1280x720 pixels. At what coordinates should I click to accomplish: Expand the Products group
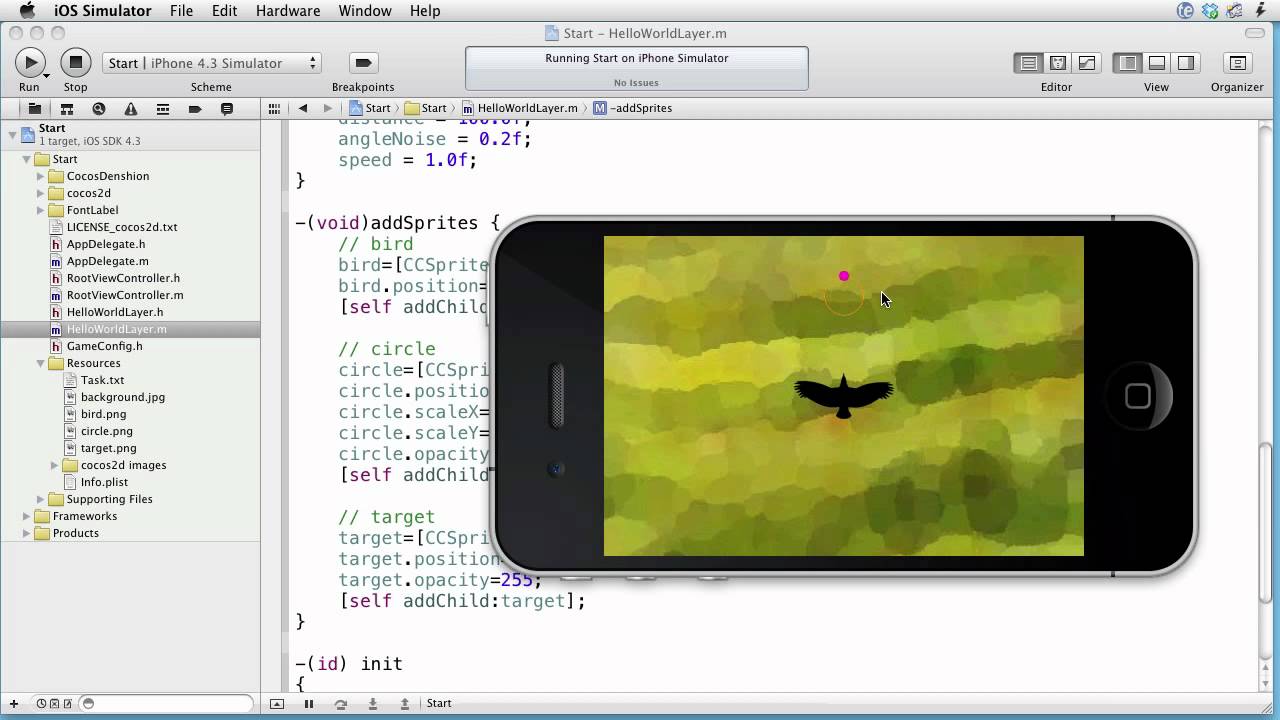click(27, 533)
